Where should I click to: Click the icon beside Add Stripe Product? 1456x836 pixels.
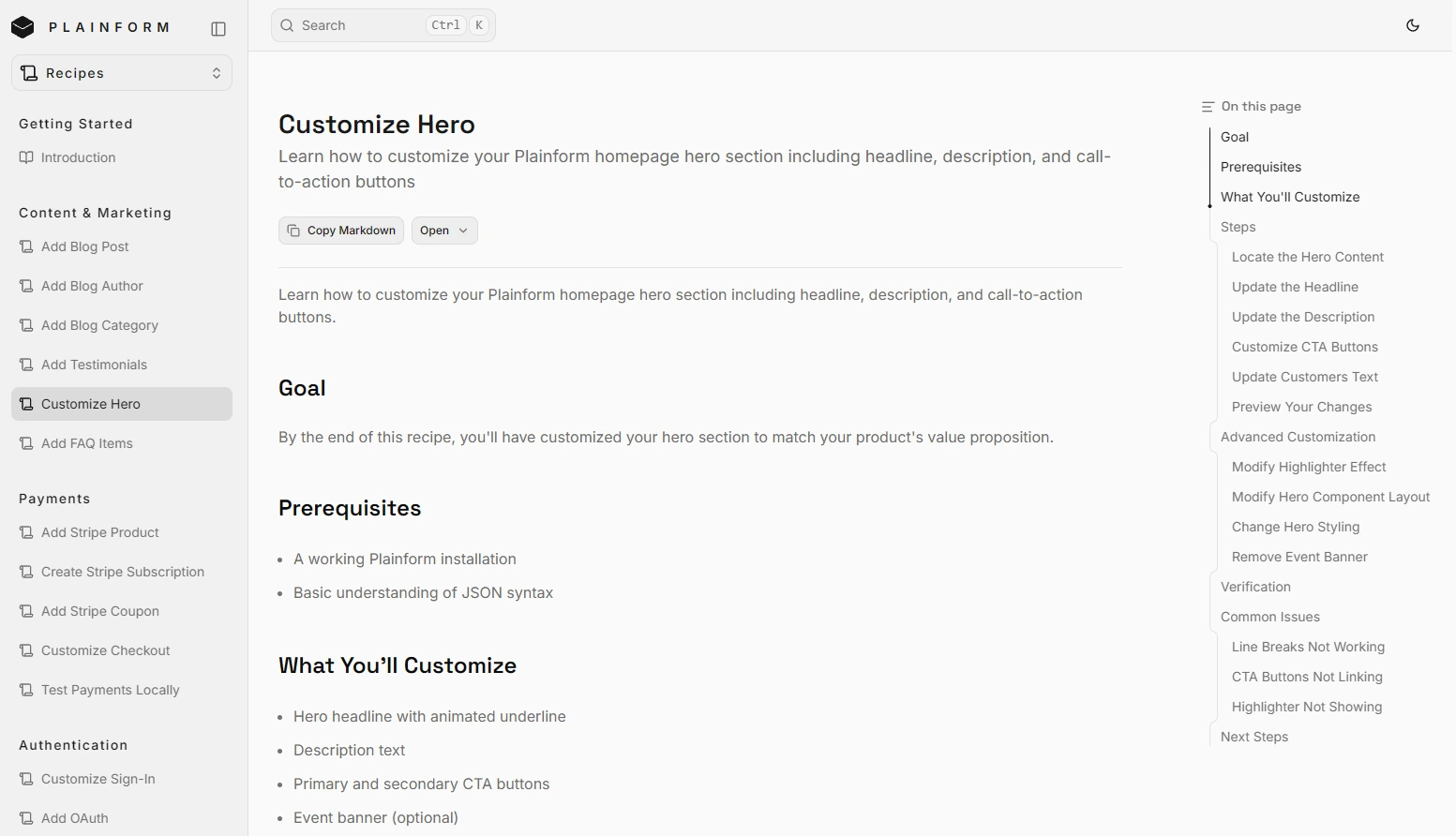click(x=26, y=532)
